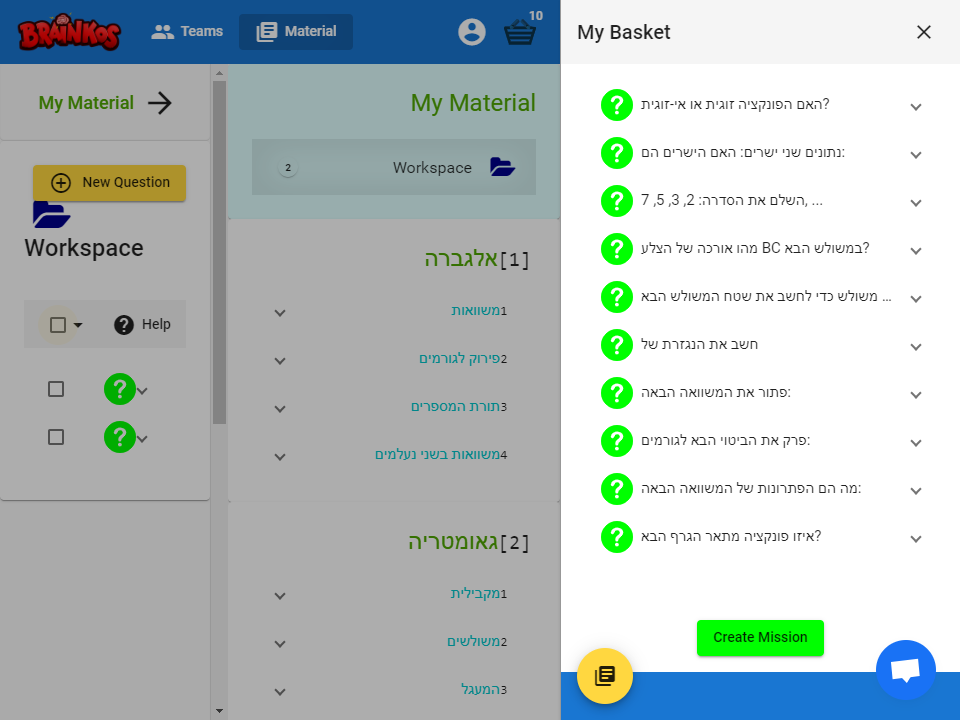
Task: Expand the מקבילית topic
Action: pyautogui.click(x=280, y=596)
